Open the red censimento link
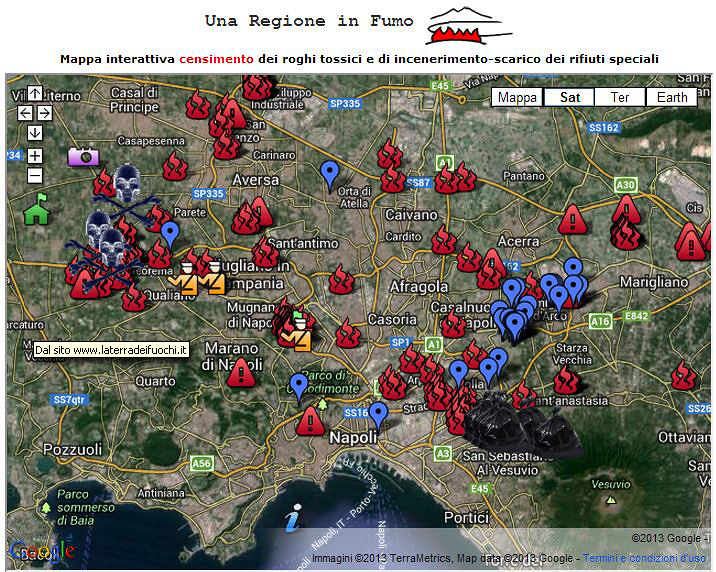 point(216,59)
